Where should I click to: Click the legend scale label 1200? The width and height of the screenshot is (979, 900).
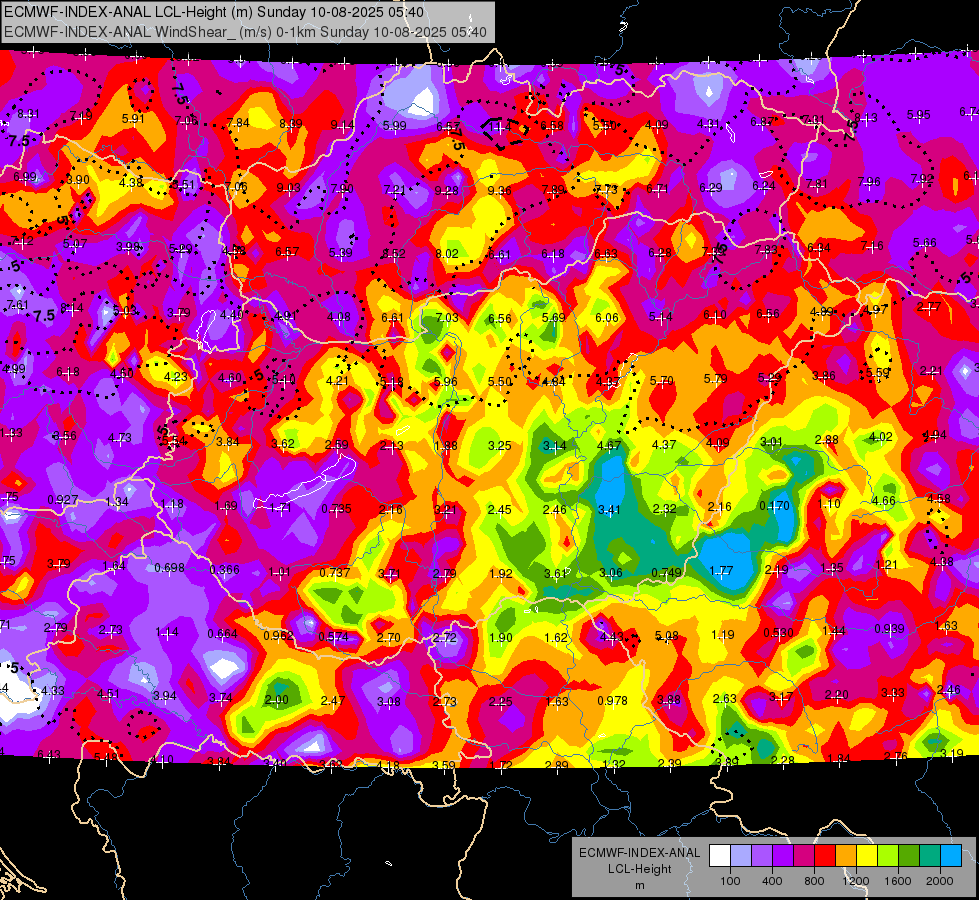856,881
